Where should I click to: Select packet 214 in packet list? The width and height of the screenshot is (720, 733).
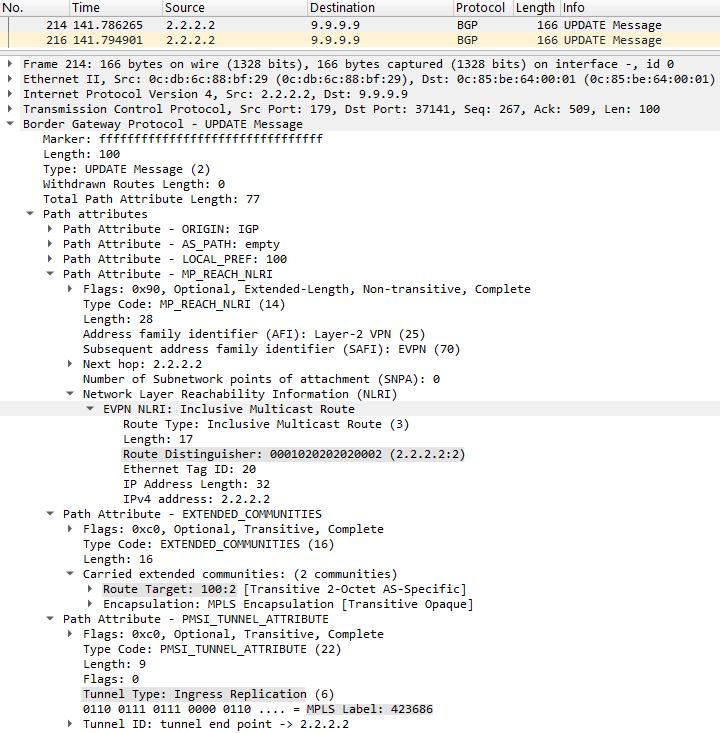[x=360, y=25]
